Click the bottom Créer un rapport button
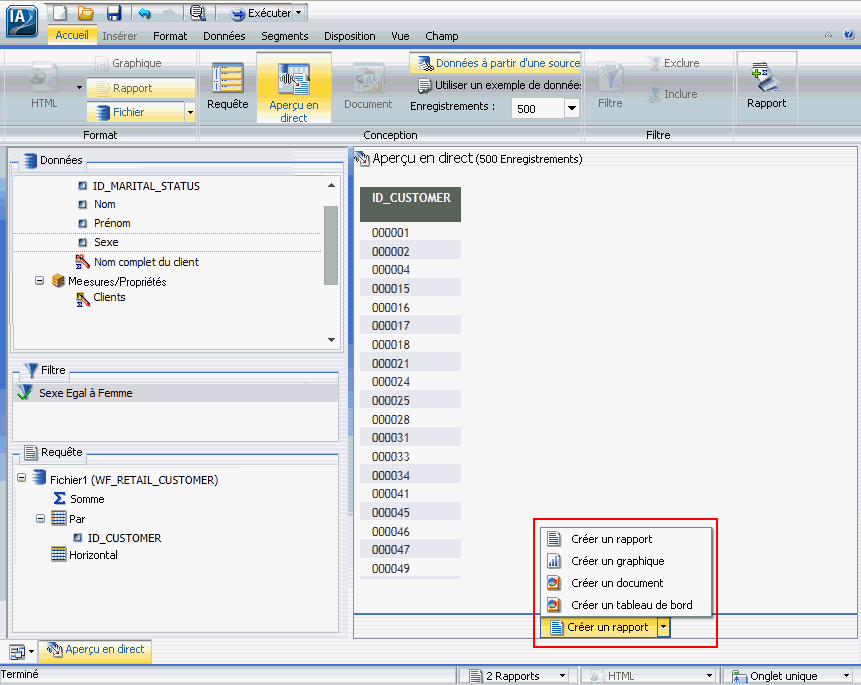 pos(599,627)
